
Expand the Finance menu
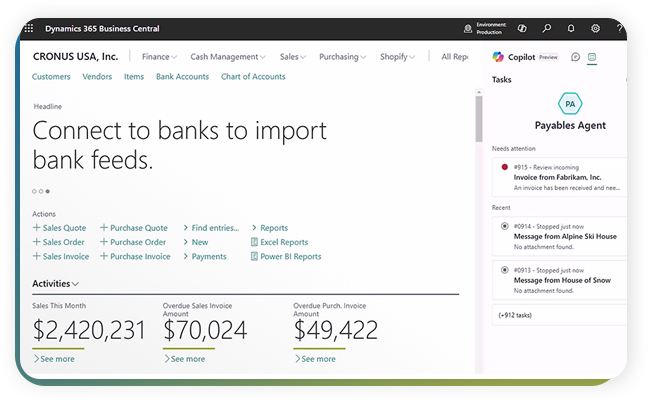click(x=160, y=57)
